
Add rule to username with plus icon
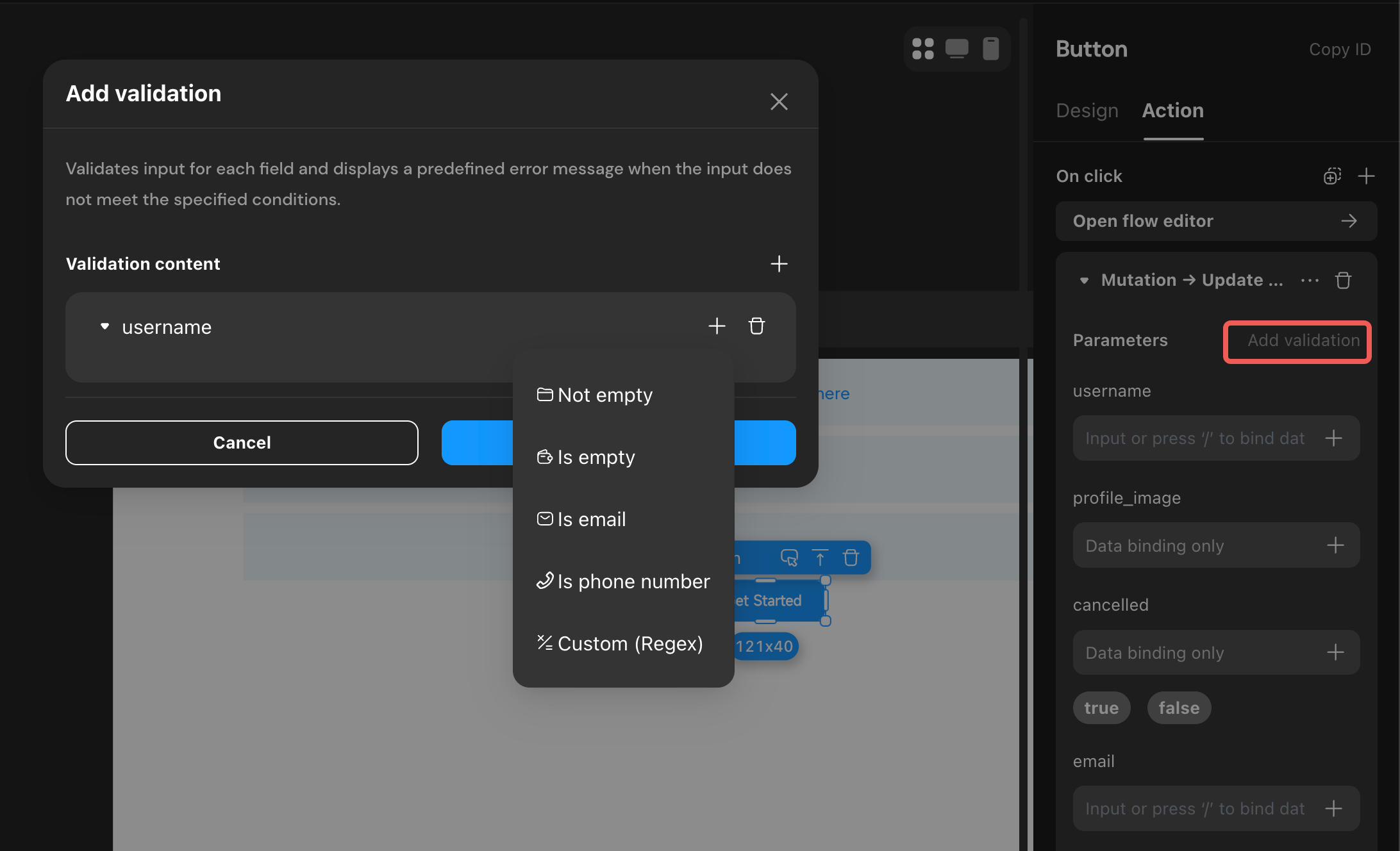717,326
